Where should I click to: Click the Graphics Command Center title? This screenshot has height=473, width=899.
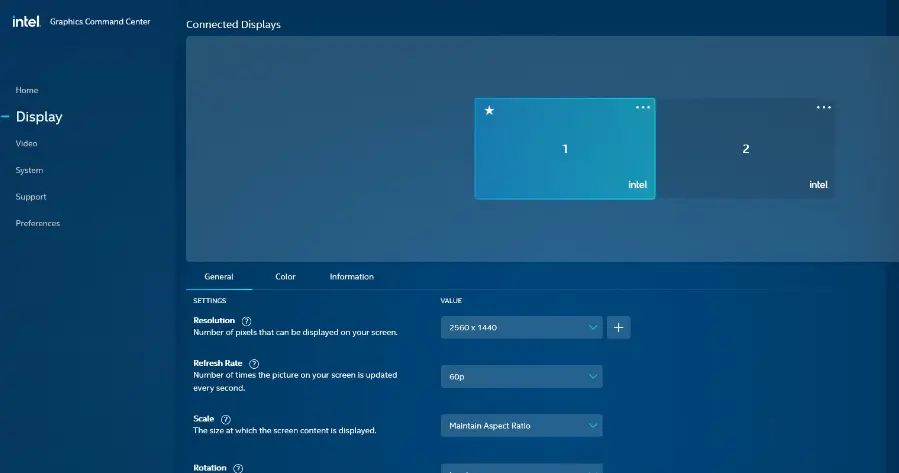tap(100, 22)
